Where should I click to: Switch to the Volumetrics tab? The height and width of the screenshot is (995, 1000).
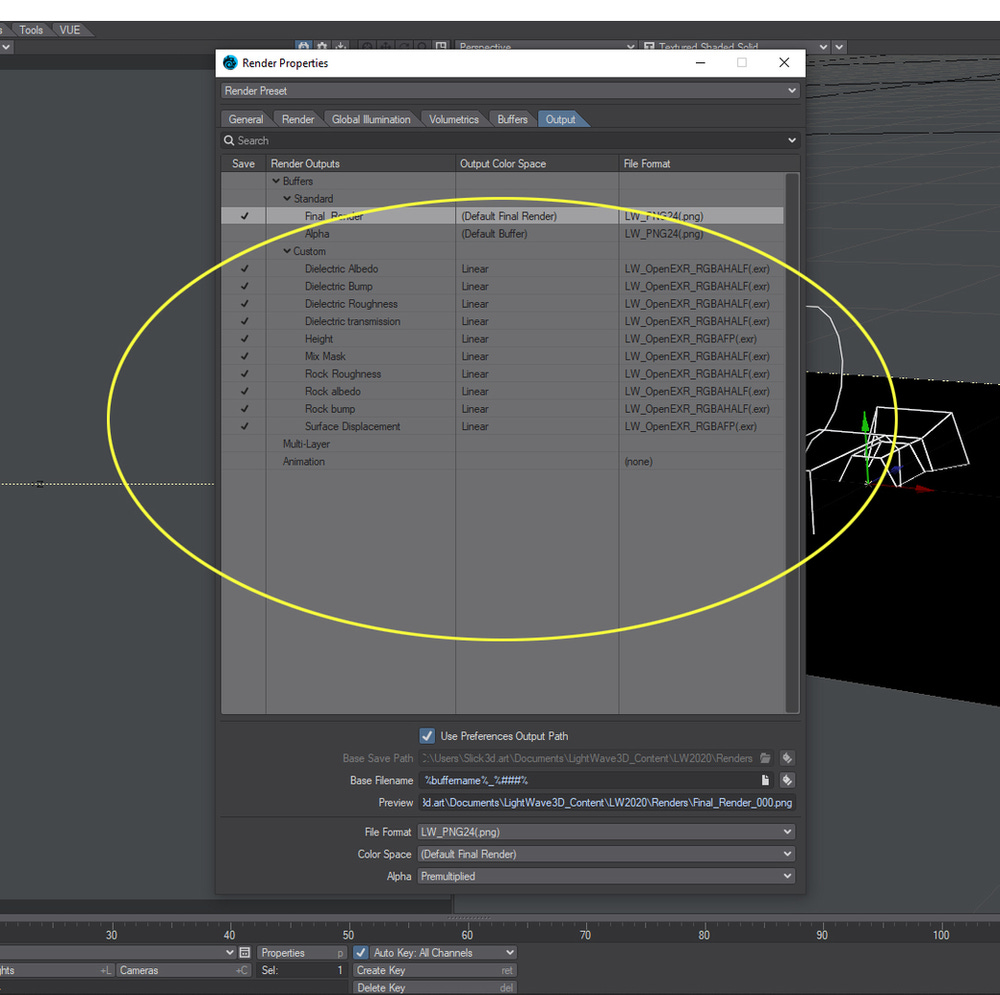[x=453, y=119]
